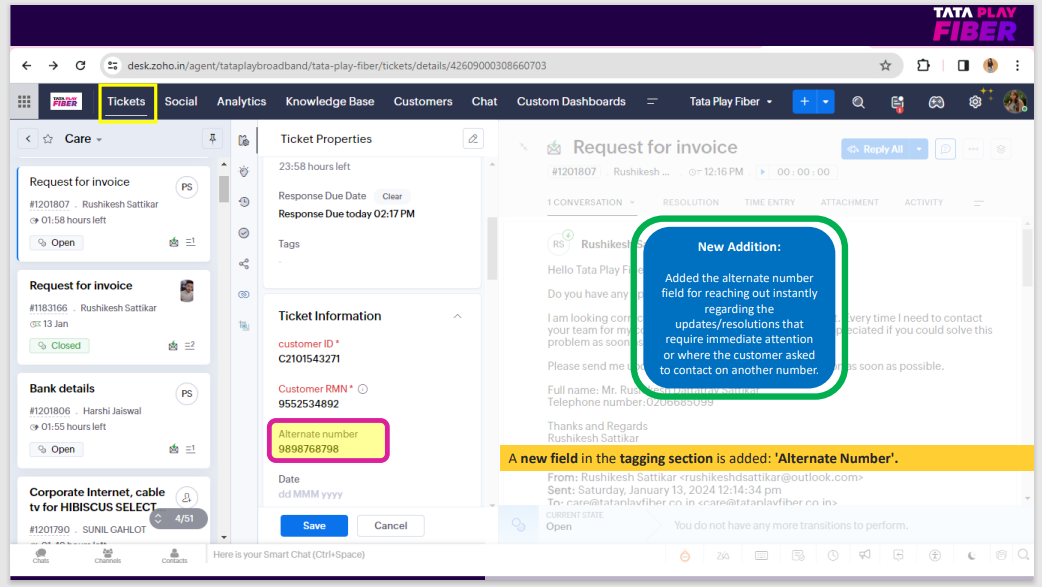Screen dimensions: 1042x587
Task: Open Channels in bottom bar
Action: [x=108, y=556]
